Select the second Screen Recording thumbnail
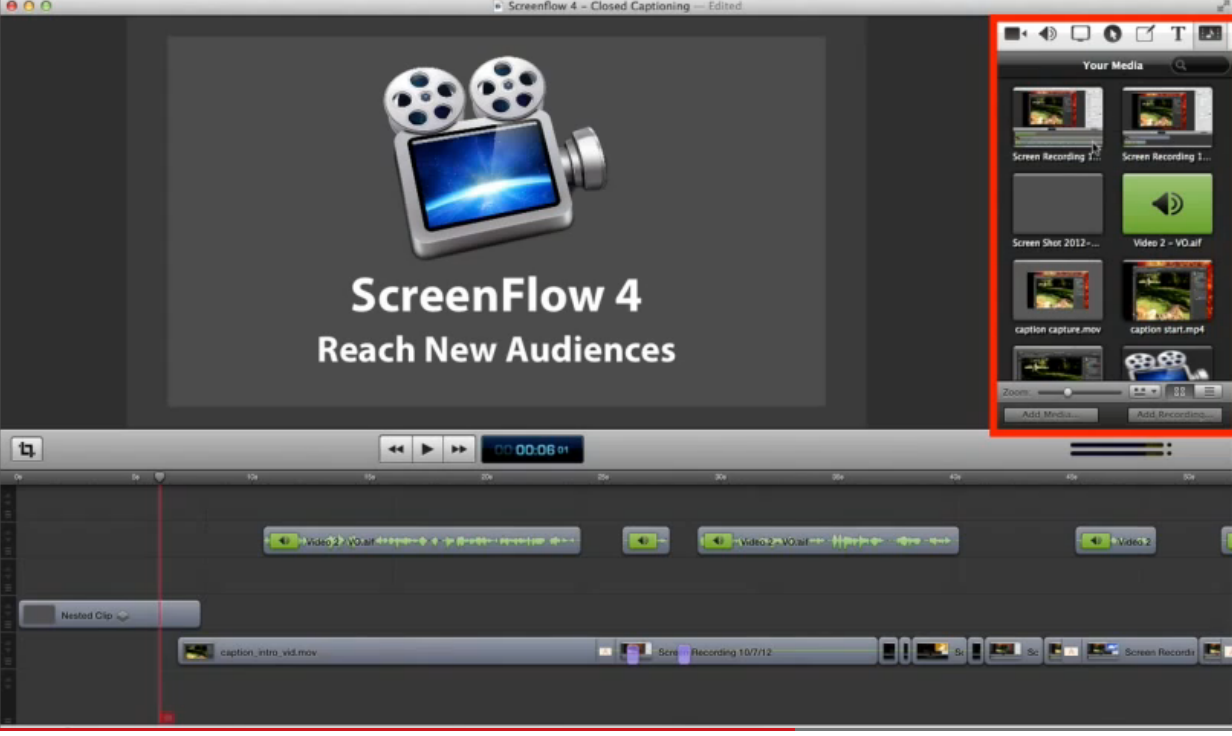 point(1167,118)
